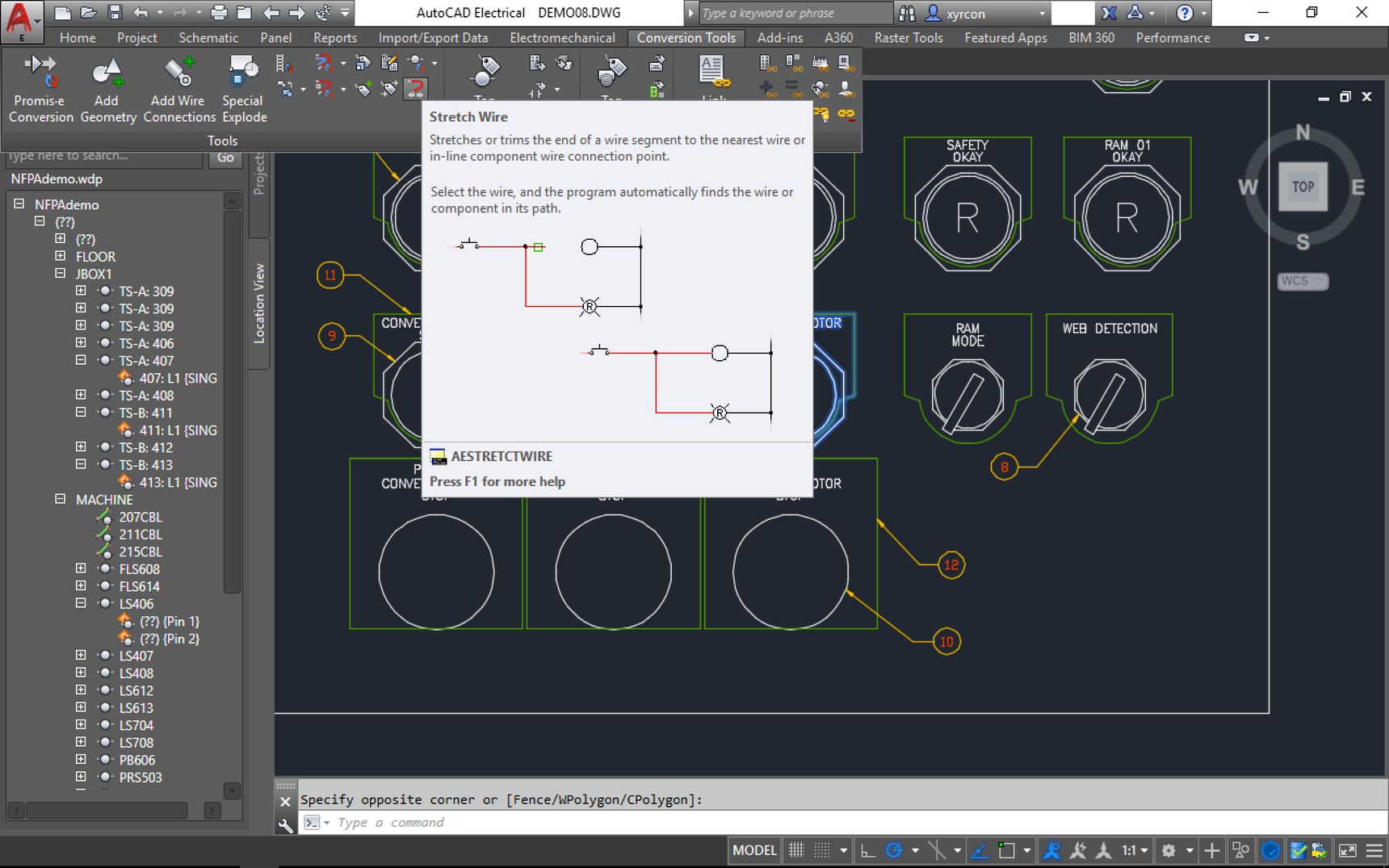Toggle Object Snap square icon
The width and height of the screenshot is (1389, 868).
1006,850
